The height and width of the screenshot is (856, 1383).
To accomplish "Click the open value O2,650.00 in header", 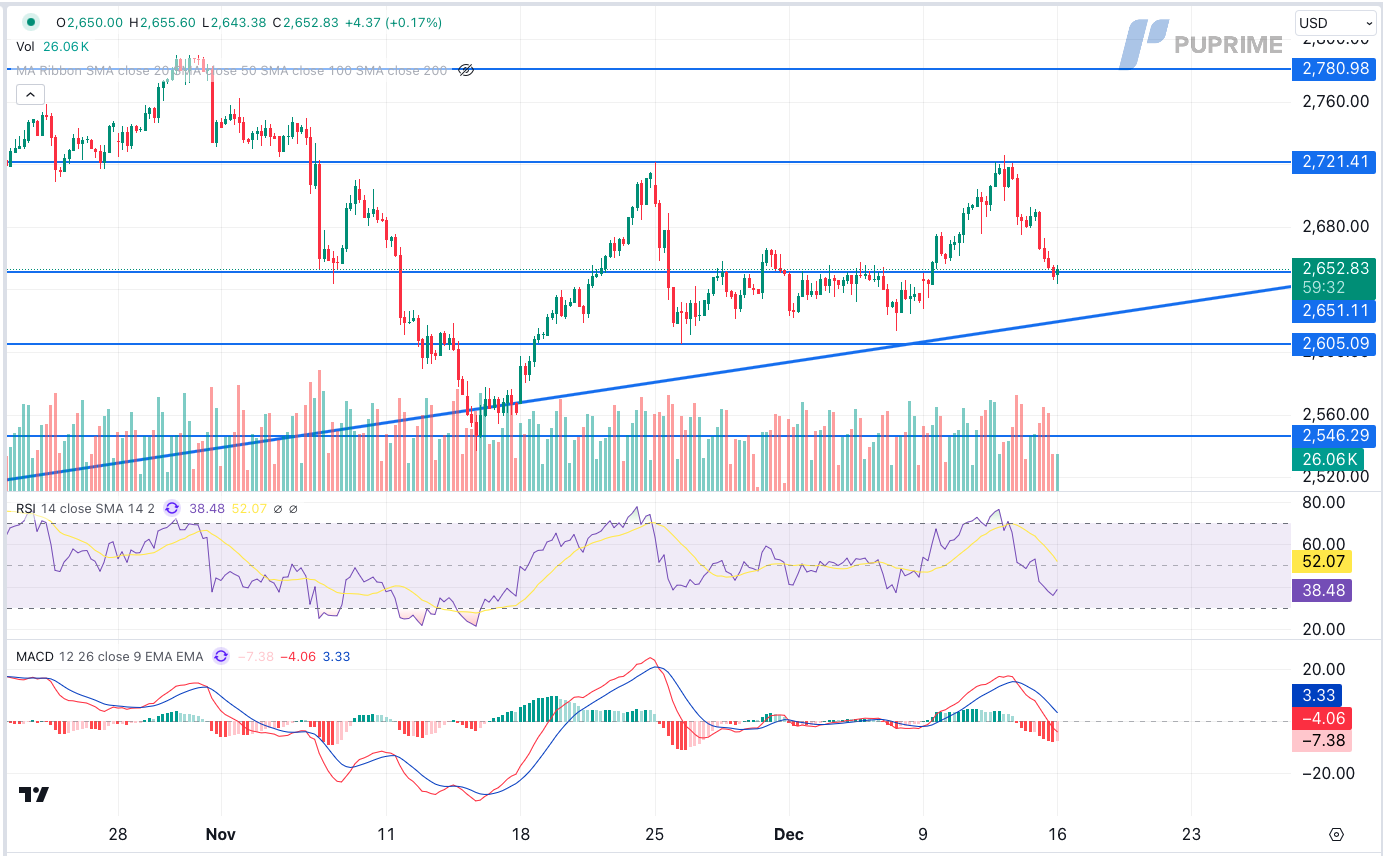I will point(90,22).
